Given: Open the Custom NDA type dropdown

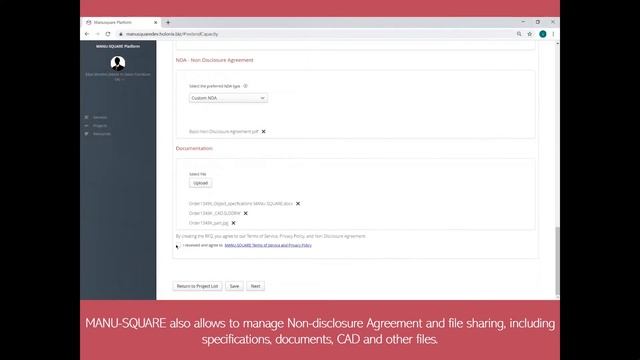Looking at the screenshot, I should click(x=228, y=98).
